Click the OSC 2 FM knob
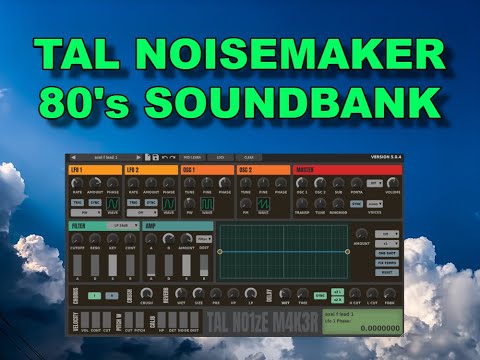Viewport: 480px width, 360px height. (x=246, y=203)
